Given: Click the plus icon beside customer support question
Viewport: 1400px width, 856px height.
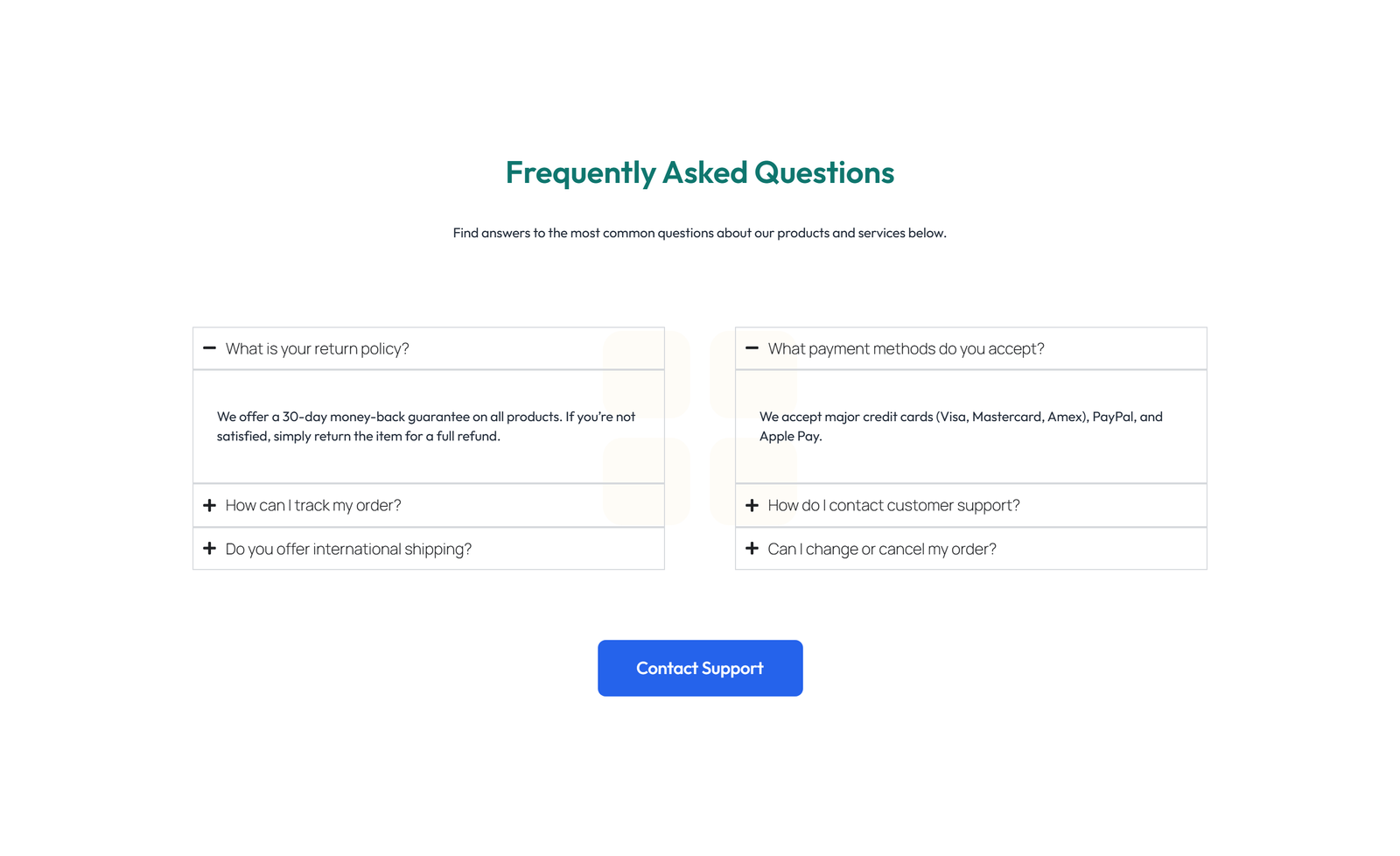Looking at the screenshot, I should (752, 505).
